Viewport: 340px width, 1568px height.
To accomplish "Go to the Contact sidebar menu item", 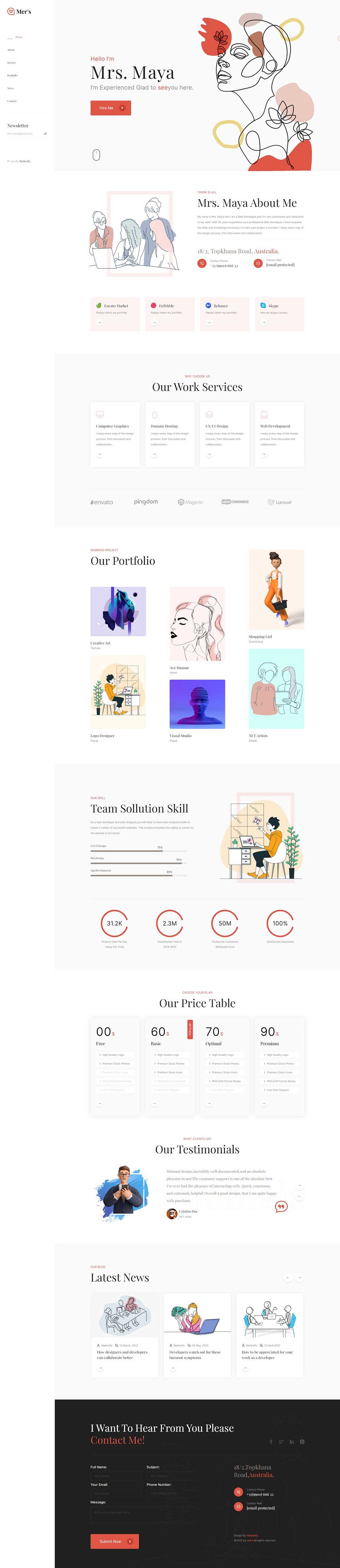I will [12, 101].
